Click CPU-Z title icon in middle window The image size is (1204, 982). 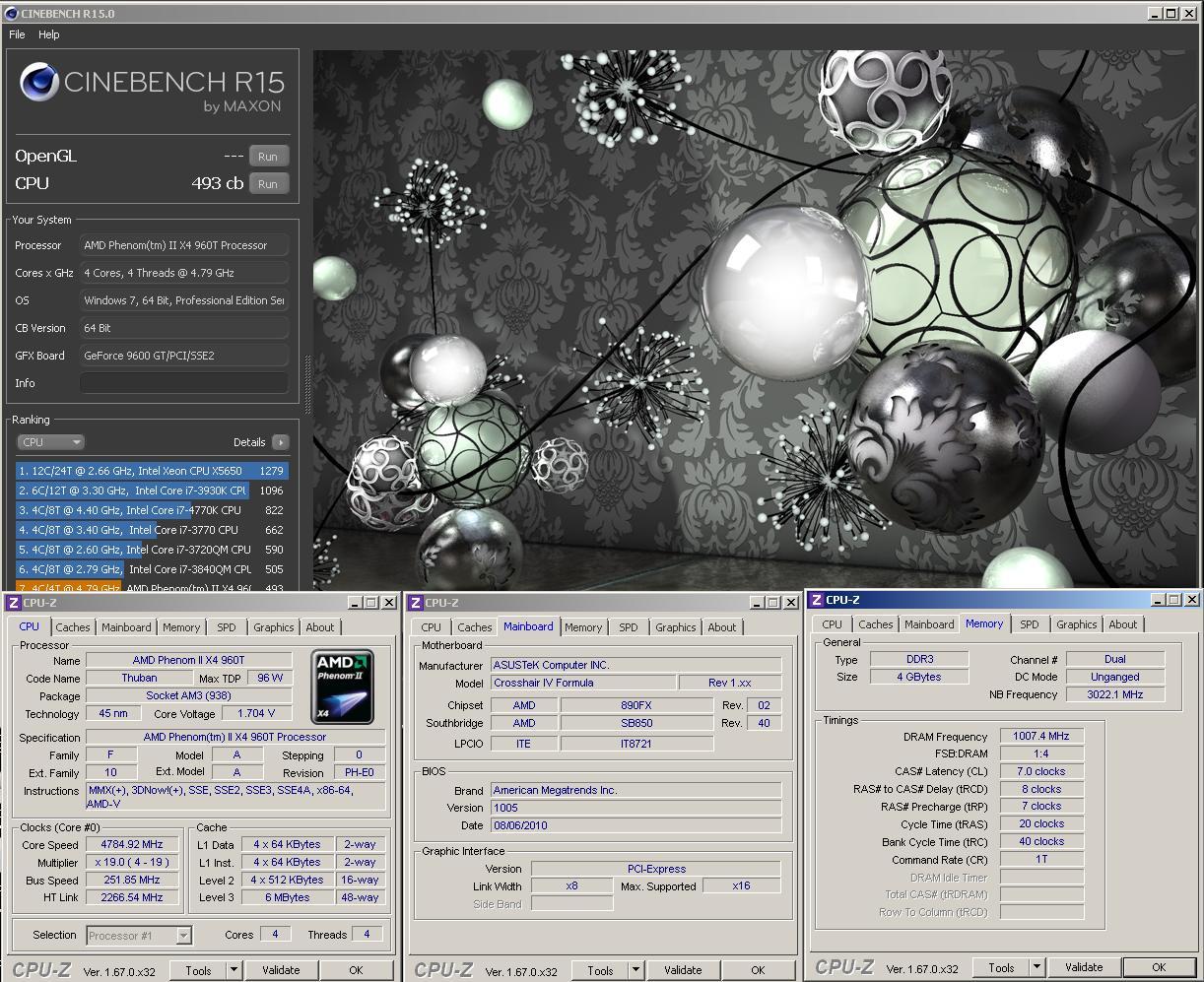click(x=416, y=603)
